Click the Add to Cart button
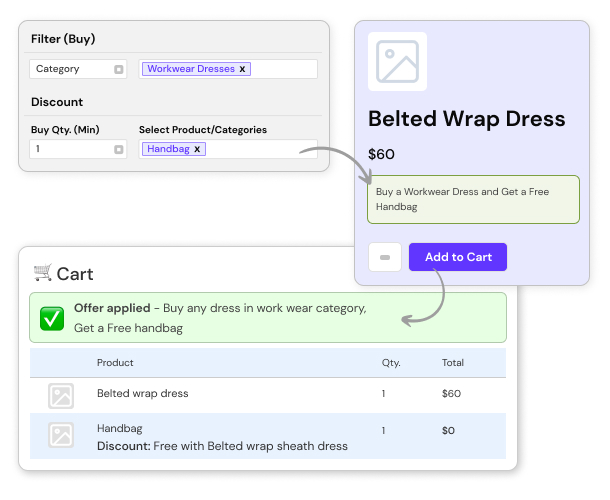 tap(457, 257)
